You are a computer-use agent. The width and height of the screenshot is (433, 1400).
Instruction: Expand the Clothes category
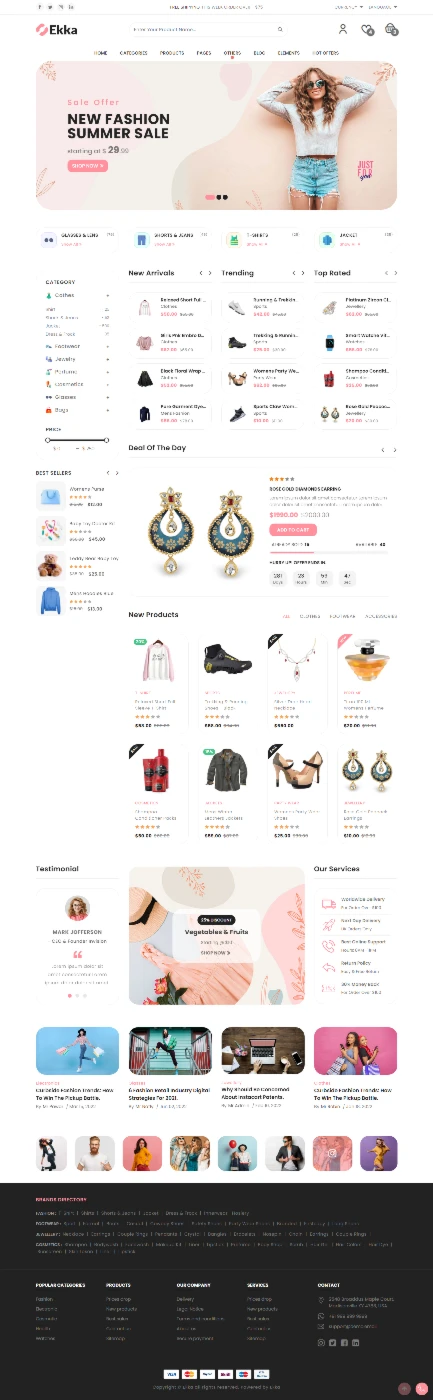coord(108,296)
